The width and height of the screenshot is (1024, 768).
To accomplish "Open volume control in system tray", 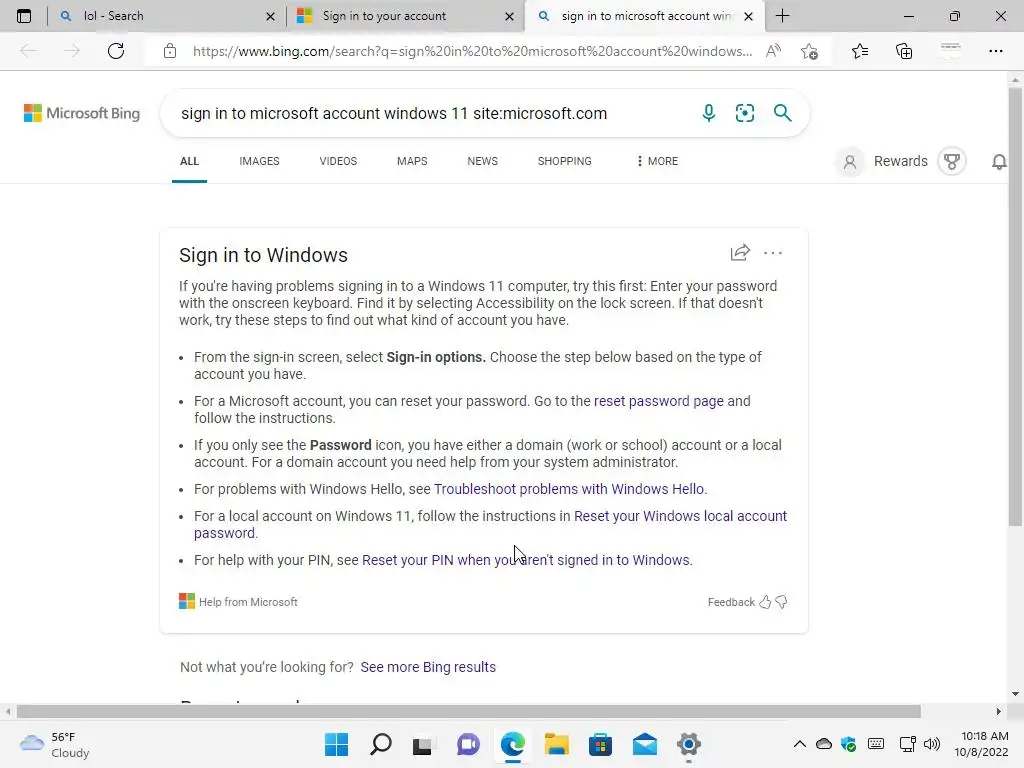I will pos(932,744).
